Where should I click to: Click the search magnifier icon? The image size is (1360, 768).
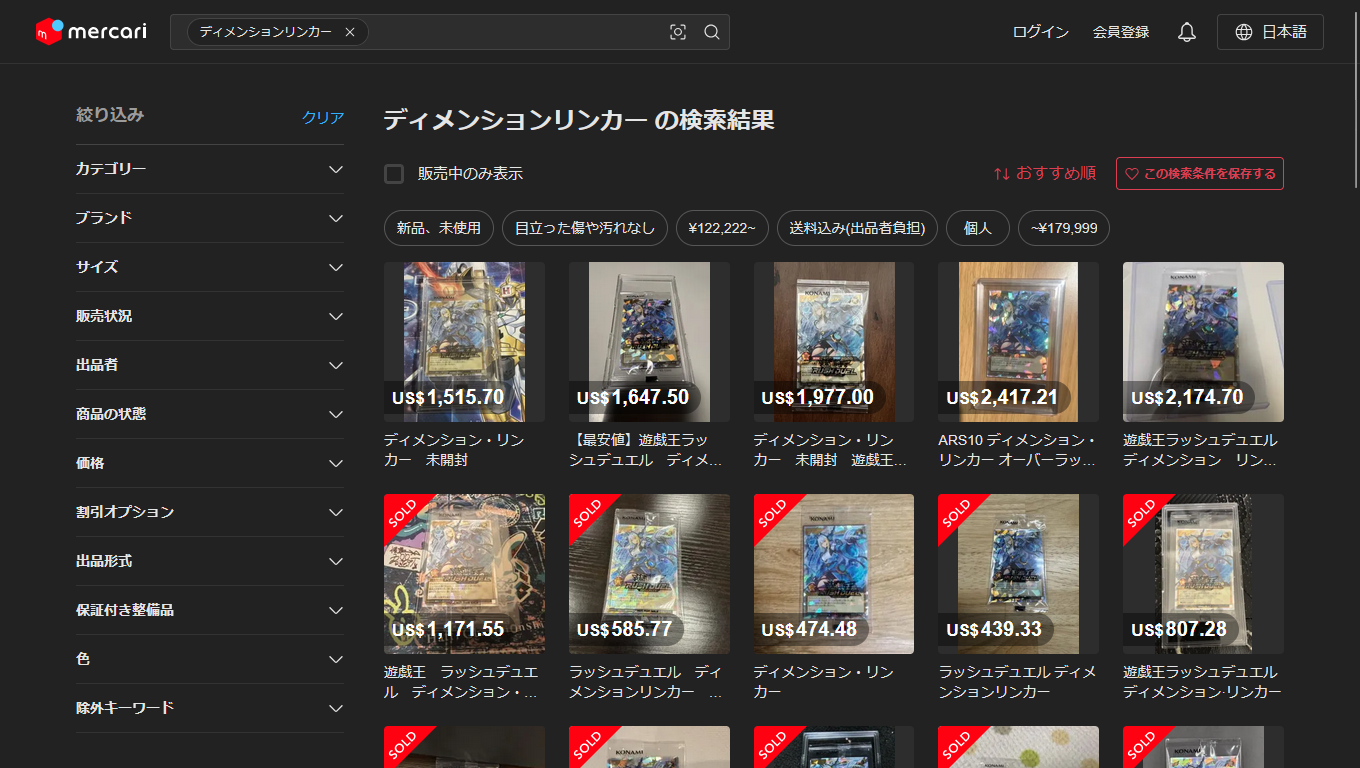point(712,32)
